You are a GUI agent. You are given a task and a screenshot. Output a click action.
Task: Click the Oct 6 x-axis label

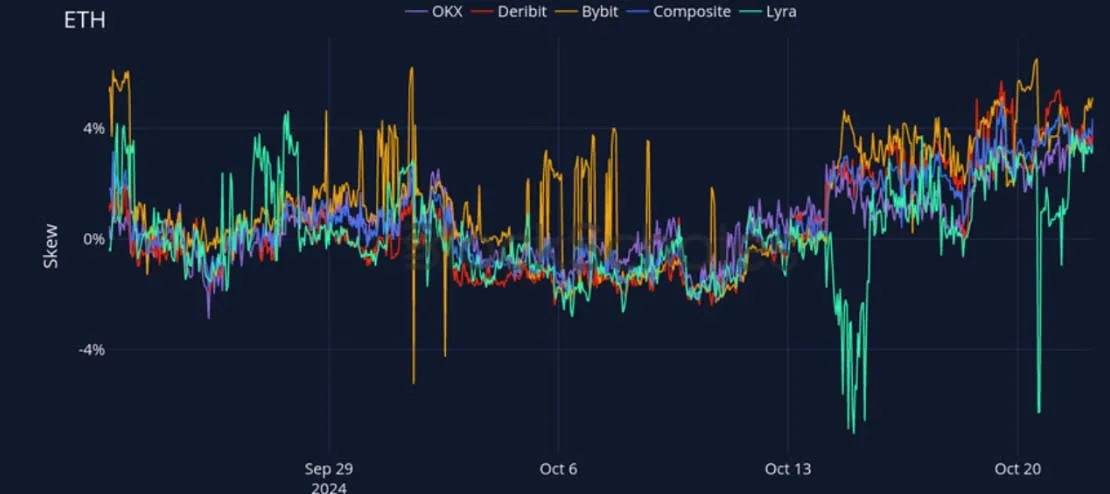point(559,469)
